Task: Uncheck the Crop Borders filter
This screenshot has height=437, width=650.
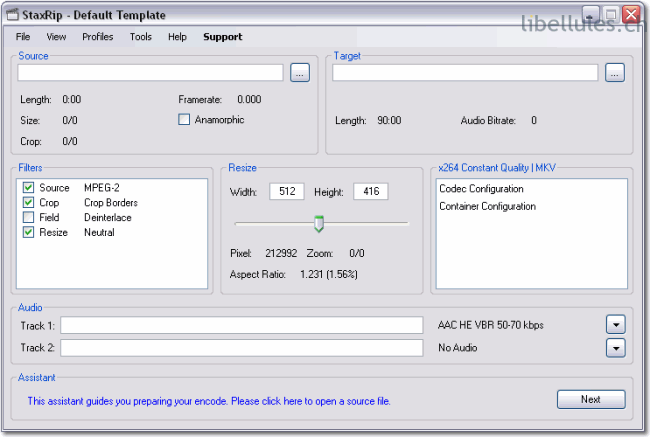Action: coord(28,202)
